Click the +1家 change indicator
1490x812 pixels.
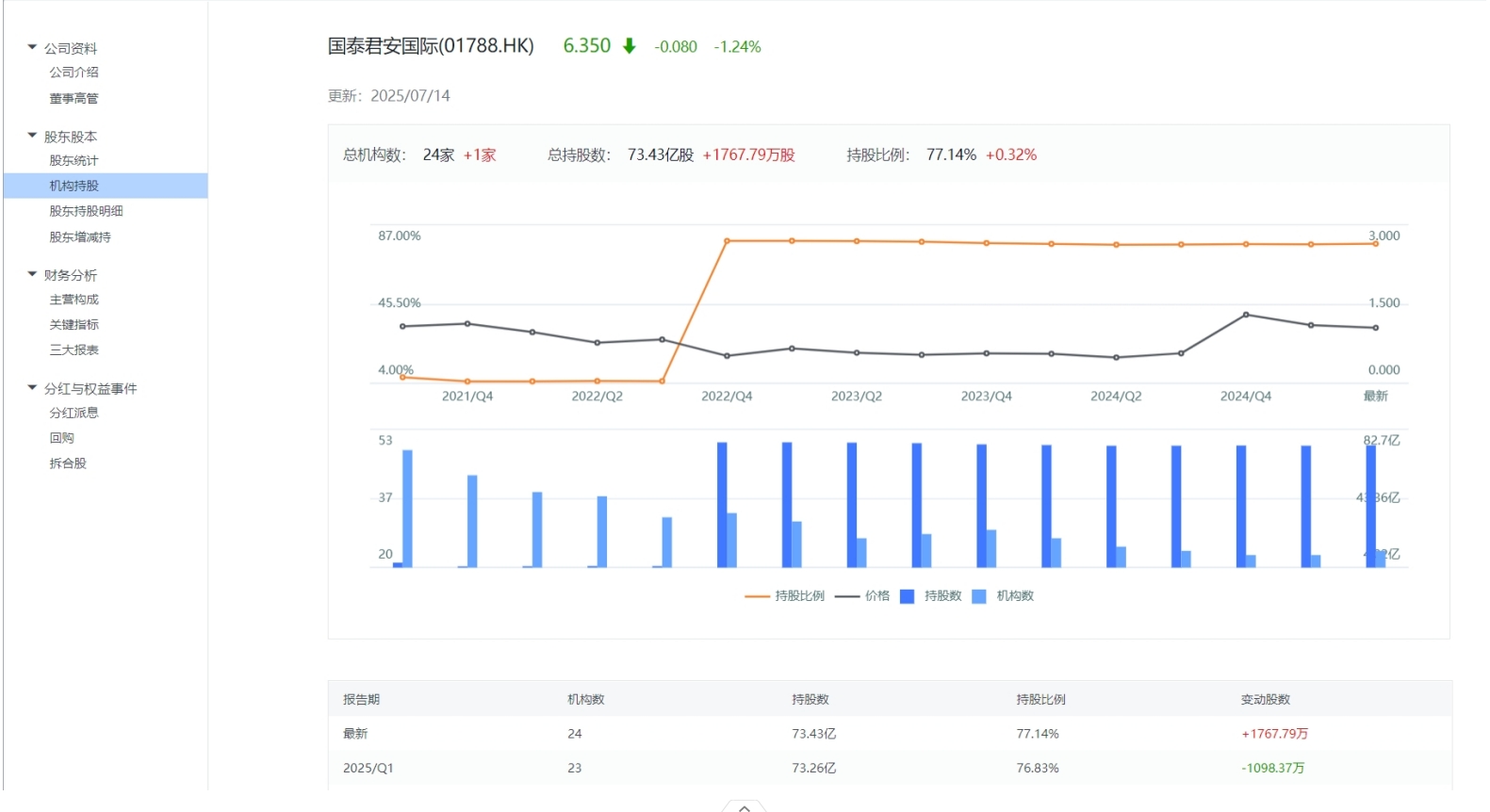point(480,155)
